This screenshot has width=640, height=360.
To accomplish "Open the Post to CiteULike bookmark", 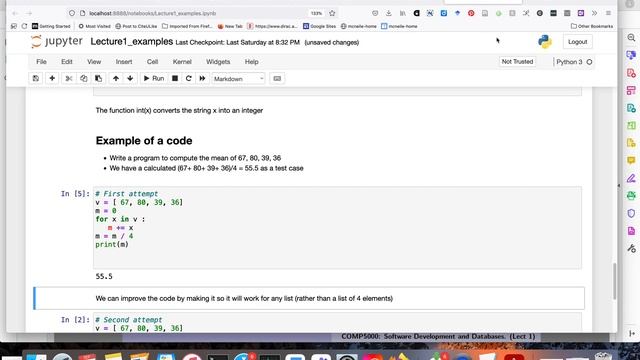I will (136, 26).
